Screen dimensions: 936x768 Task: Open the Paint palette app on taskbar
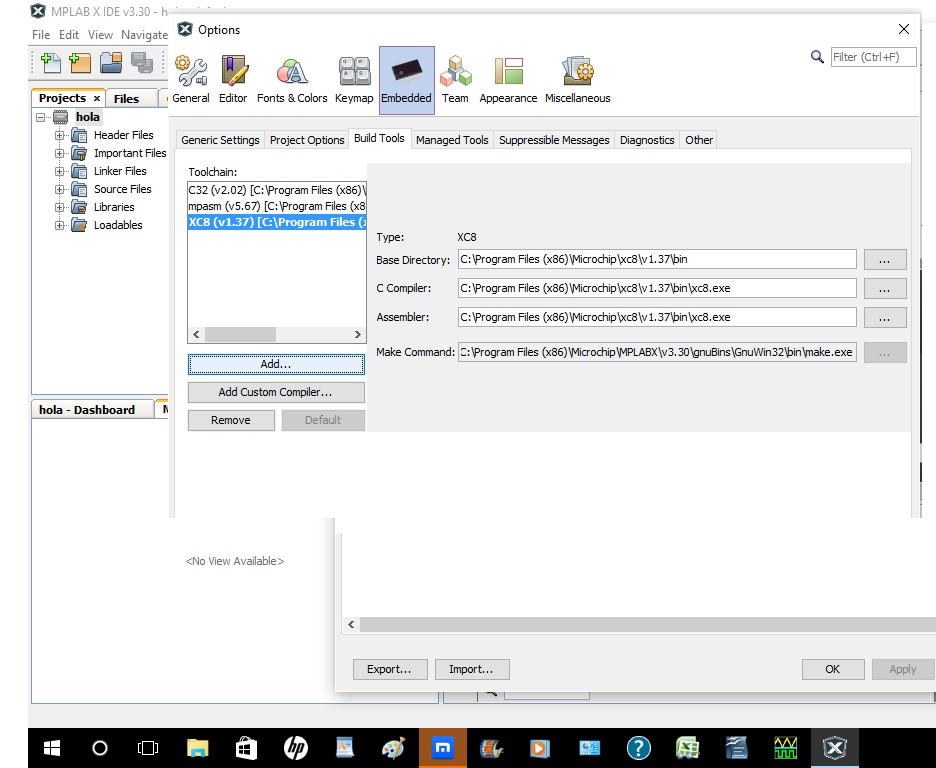point(393,748)
